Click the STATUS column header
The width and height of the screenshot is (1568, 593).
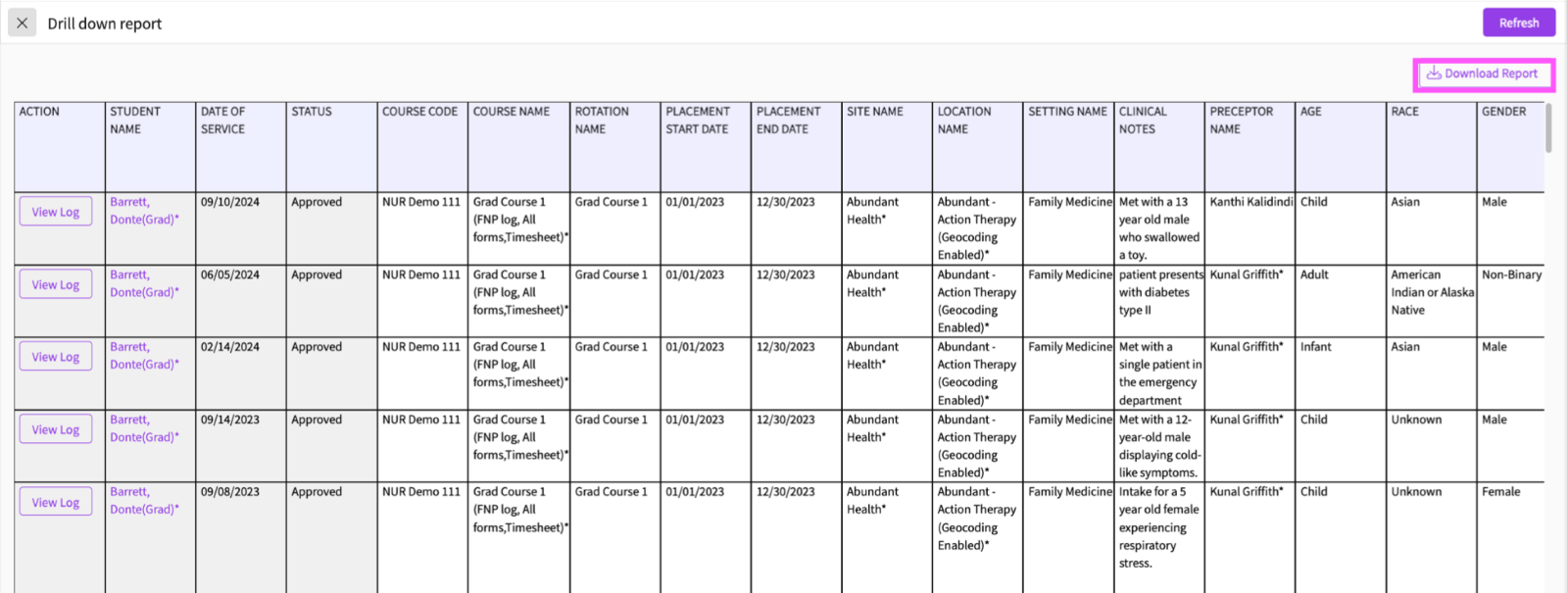[x=331, y=147]
